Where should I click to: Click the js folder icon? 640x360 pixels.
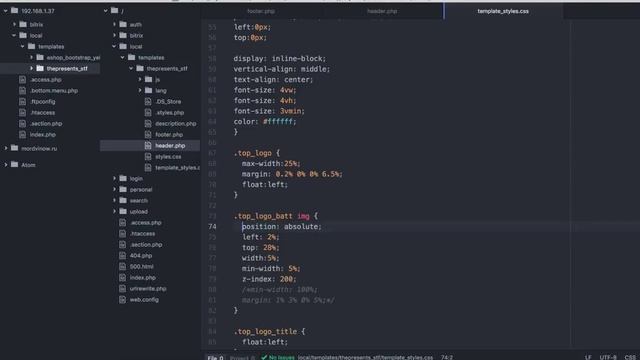point(149,80)
